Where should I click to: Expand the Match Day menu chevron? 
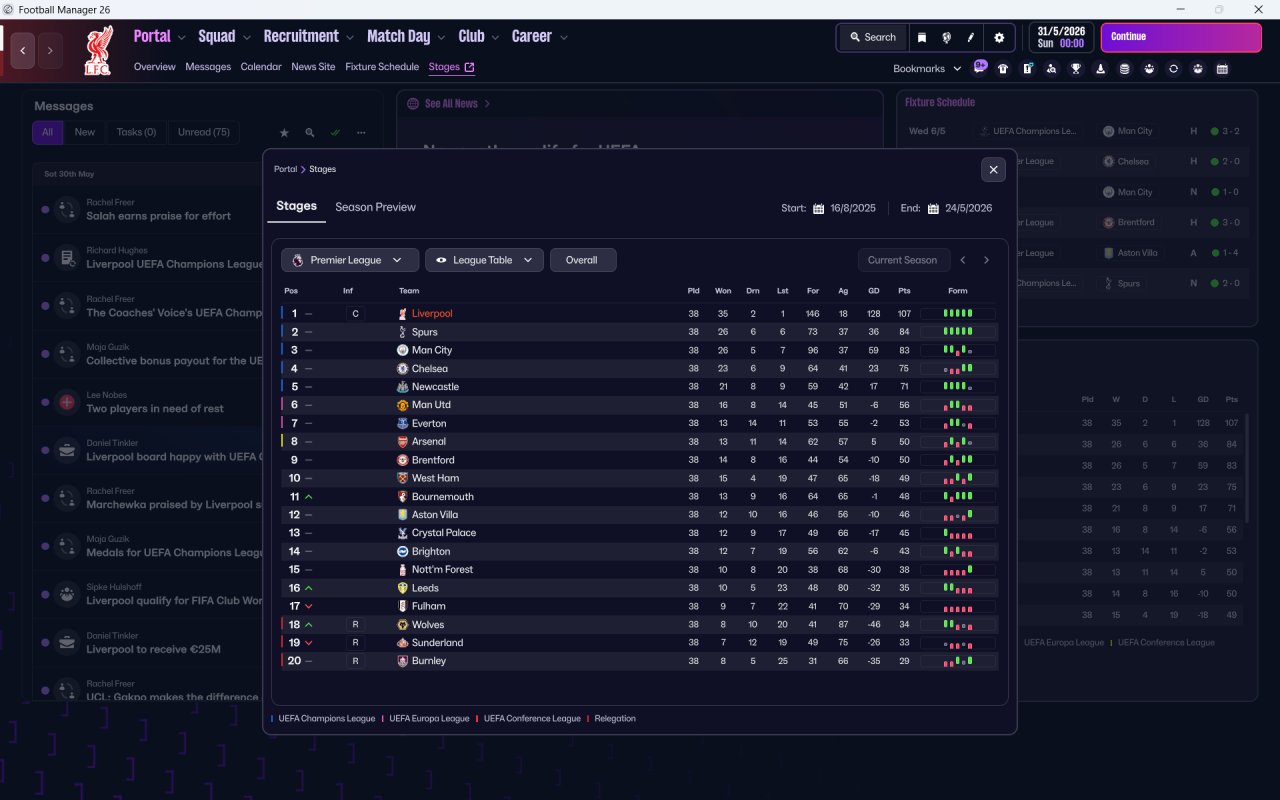click(x=441, y=38)
